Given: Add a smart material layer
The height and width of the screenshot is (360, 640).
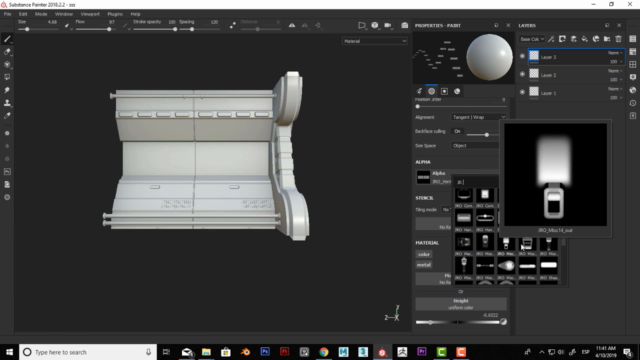Looking at the screenshot, I should click(596, 39).
